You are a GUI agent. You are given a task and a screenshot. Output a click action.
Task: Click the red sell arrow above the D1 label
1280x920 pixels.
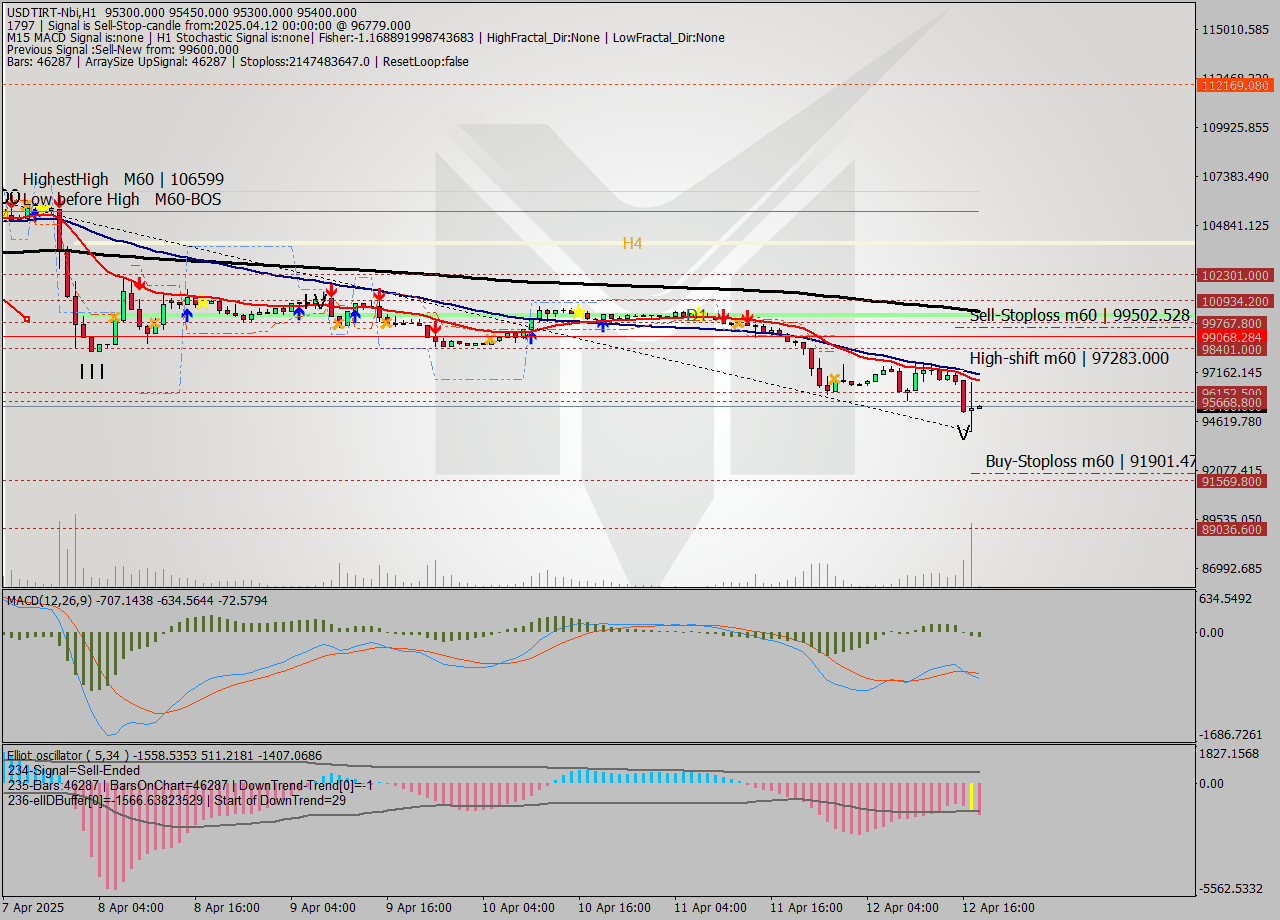[723, 315]
